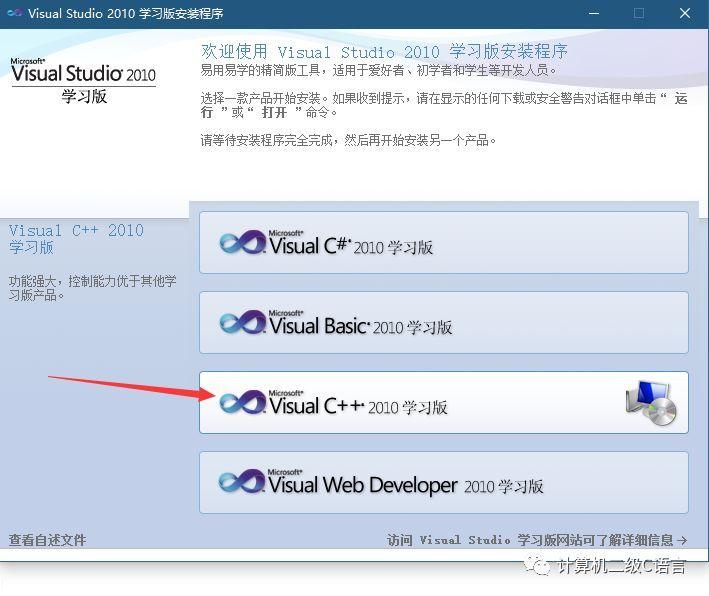Click the text 选择一款产品开始安装
Image resolution: width=709 pixels, height=596 pixels.
tap(260, 98)
